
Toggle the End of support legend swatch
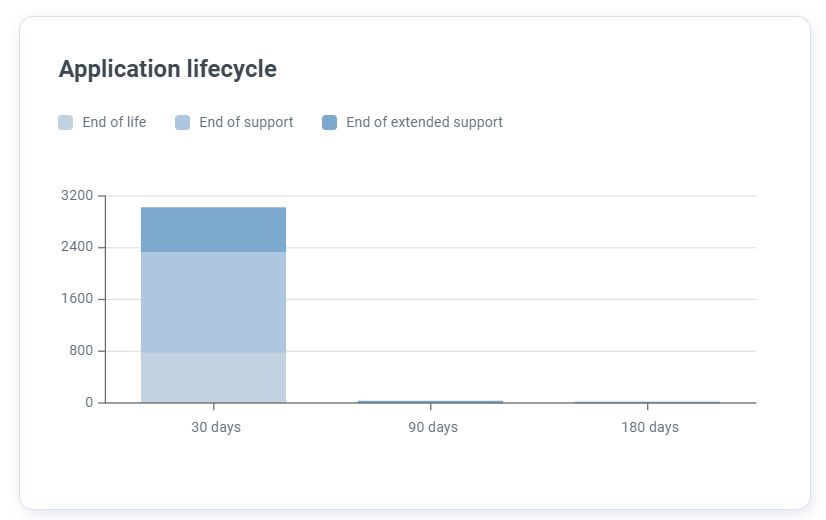pos(182,123)
